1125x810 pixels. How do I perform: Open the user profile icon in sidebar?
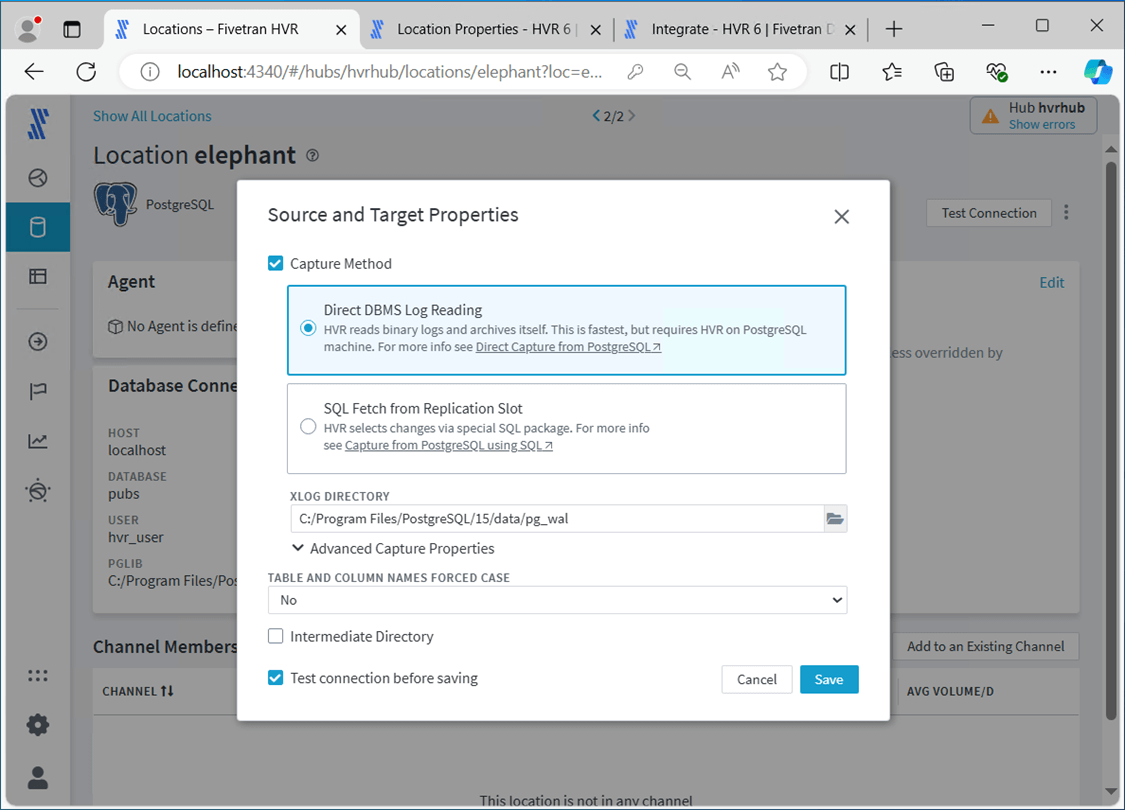pos(38,776)
